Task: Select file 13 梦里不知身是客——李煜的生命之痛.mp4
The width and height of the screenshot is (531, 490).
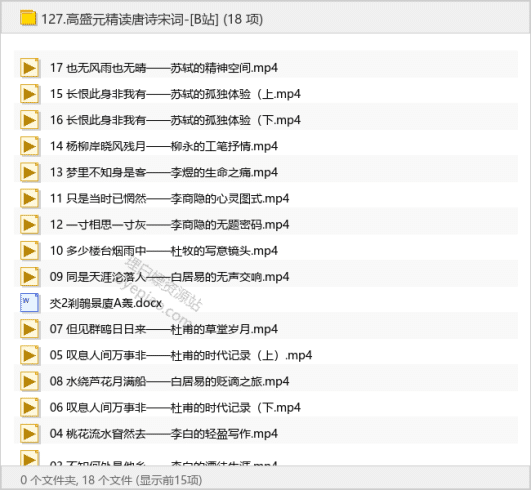Action: pyautogui.click(x=164, y=172)
